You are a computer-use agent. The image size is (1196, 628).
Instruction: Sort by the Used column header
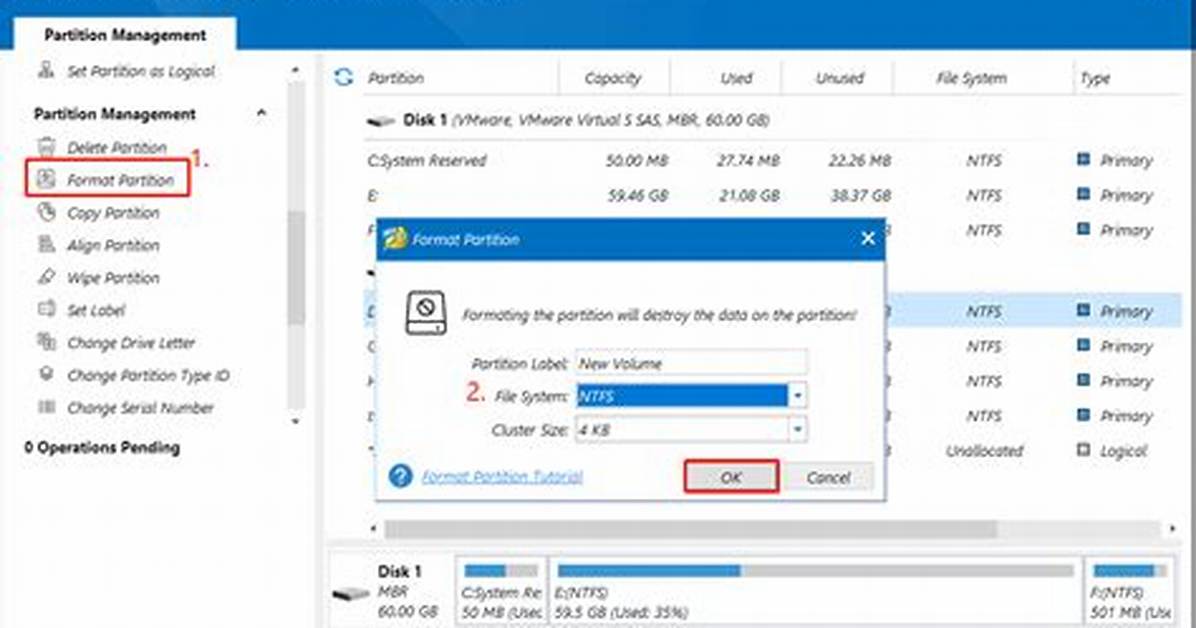[736, 78]
